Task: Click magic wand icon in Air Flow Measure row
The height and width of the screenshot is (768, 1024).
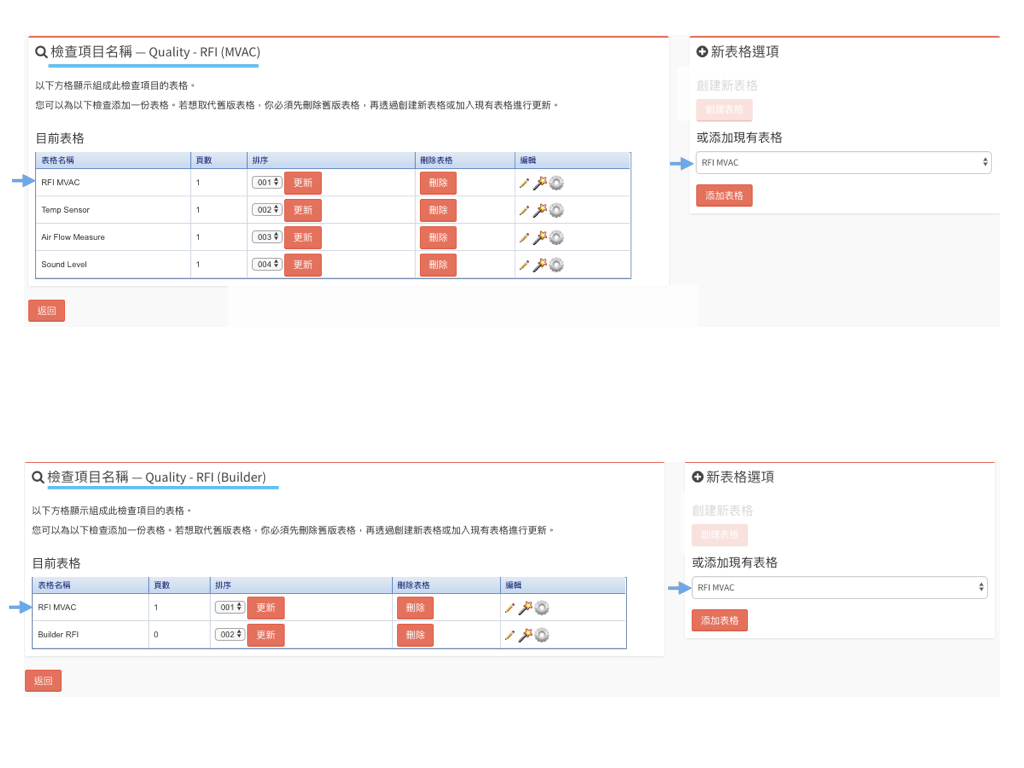Action: pos(539,238)
